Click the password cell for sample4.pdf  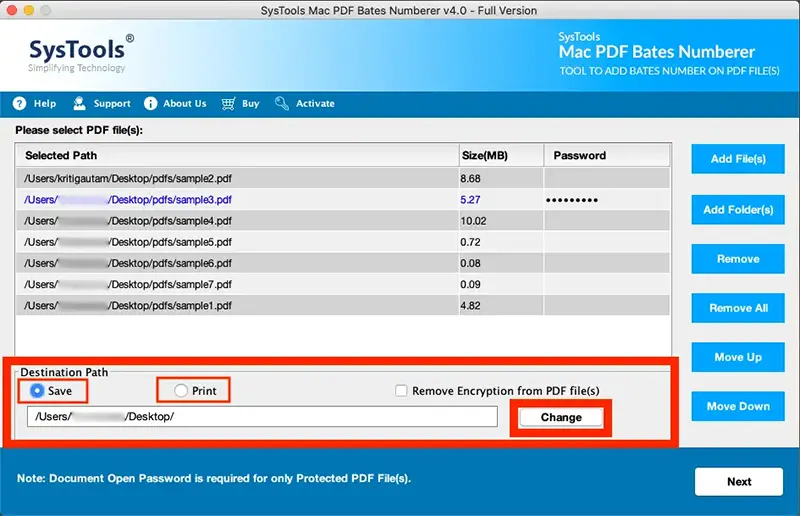click(607, 221)
